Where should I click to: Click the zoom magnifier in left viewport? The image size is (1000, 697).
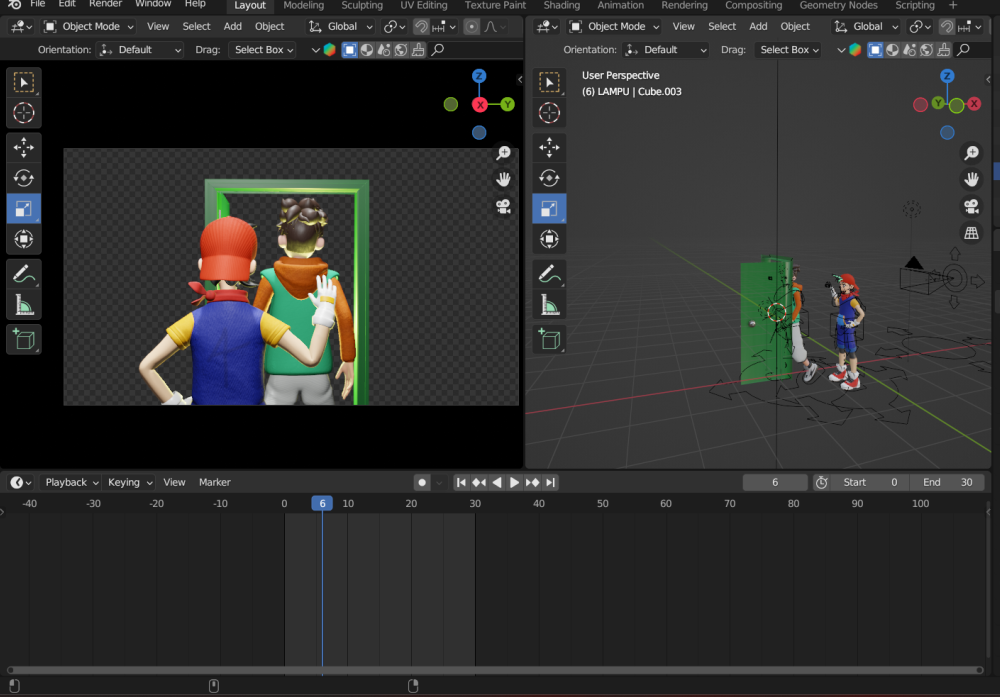point(503,153)
